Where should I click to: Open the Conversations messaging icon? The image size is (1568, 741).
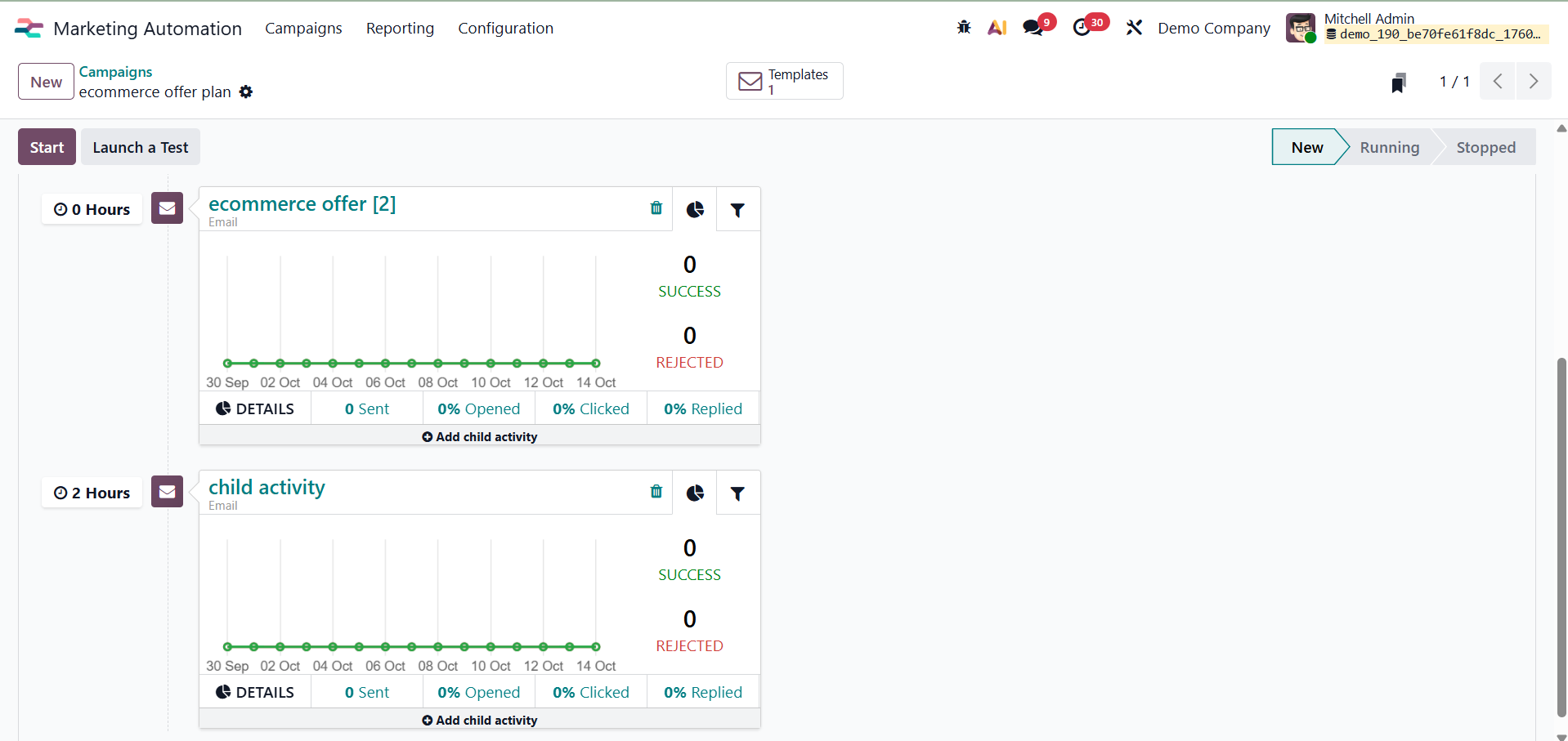1032,26
